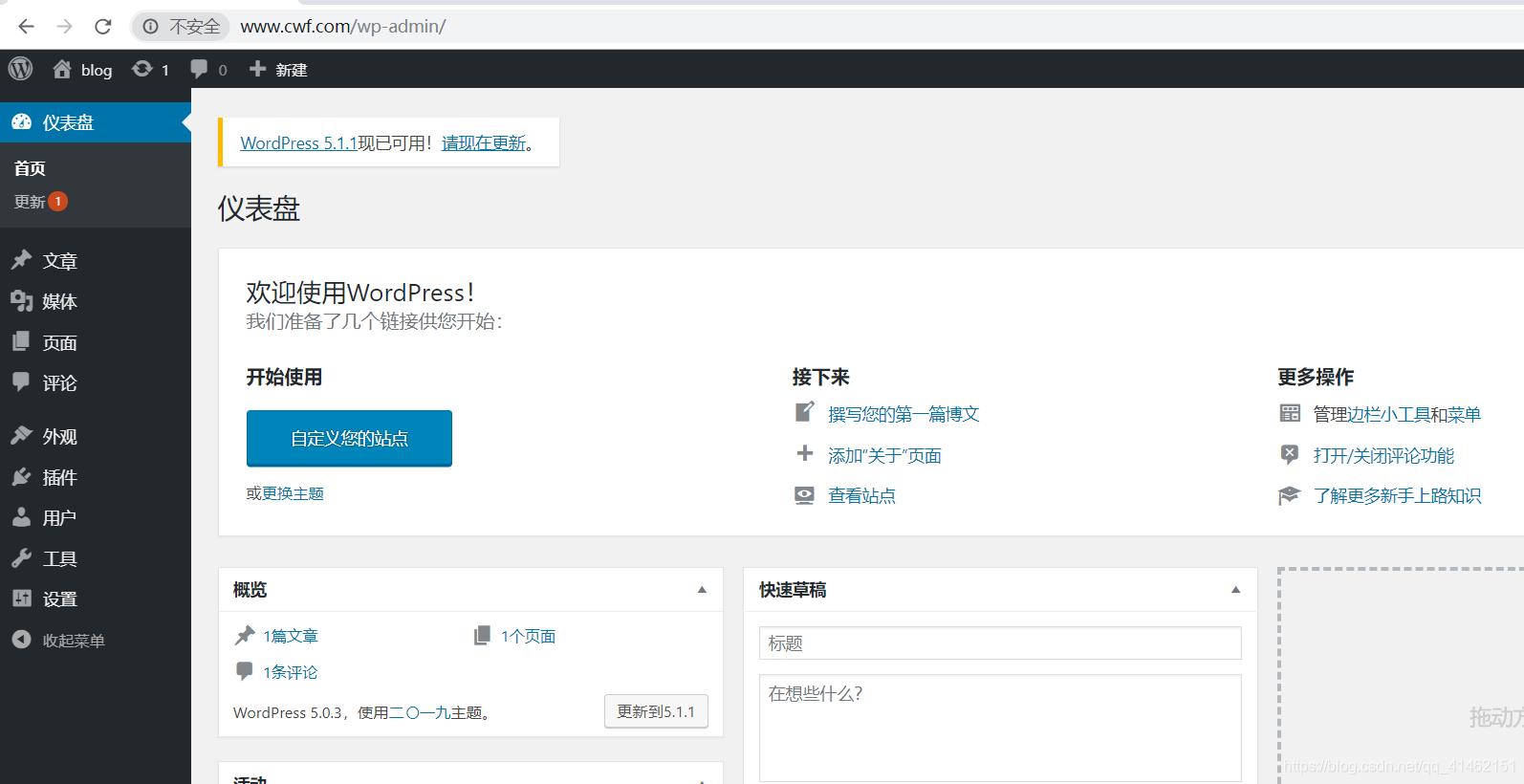Click the 更新到5.1.1 button
The height and width of the screenshot is (784, 1524).
tap(656, 711)
